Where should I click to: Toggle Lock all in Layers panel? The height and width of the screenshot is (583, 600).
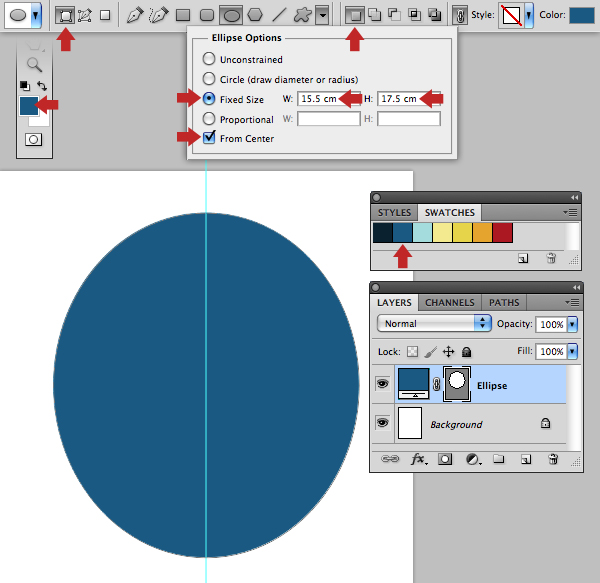[x=466, y=352]
